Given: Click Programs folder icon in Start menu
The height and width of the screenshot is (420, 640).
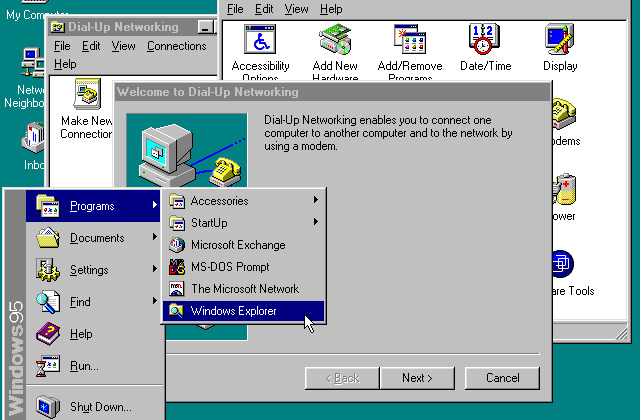Looking at the screenshot, I should pyautogui.click(x=48, y=206).
